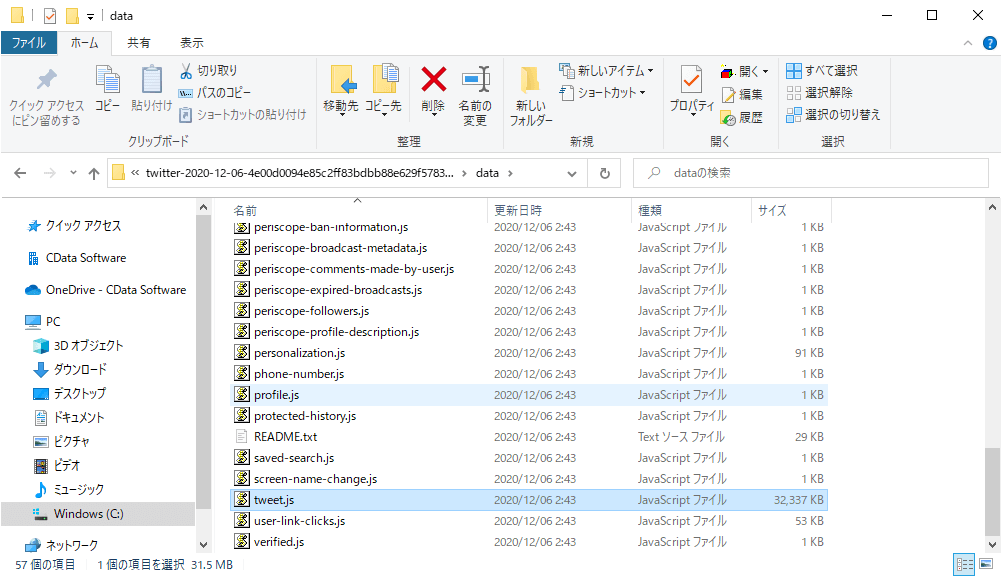Sort by Size (サイズ) column header
This screenshot has height=577, width=1002.
(x=791, y=210)
